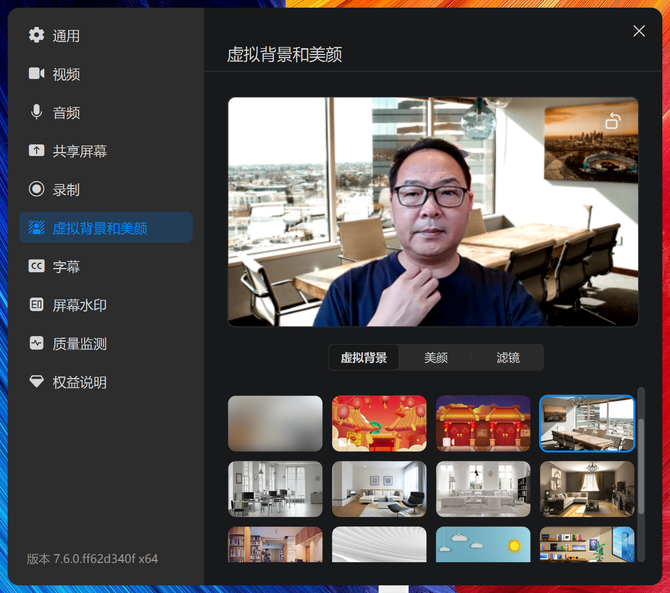The image size is (670, 593).
Task: Click the General gear icon
Action: click(x=36, y=35)
